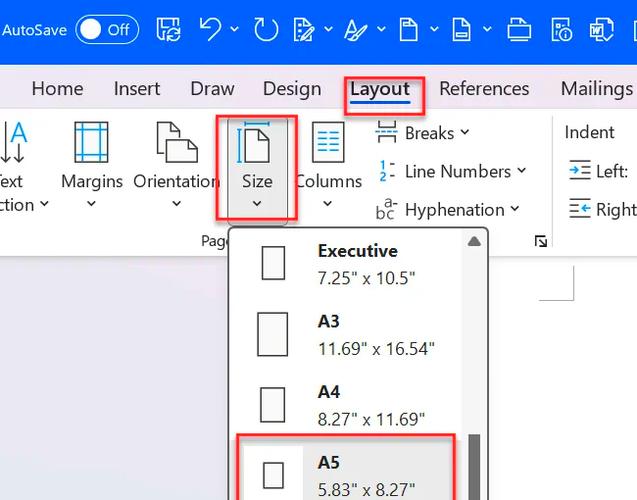The height and width of the screenshot is (500, 637).
Task: Go to the References tab
Action: point(484,89)
